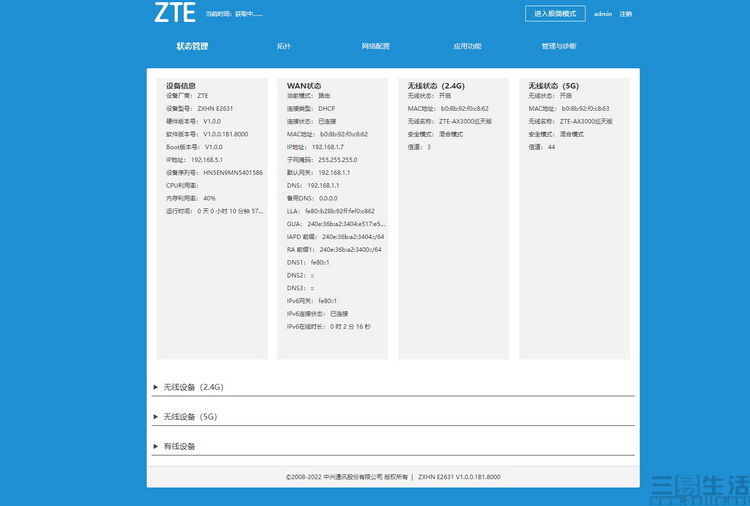Viewport: 750px width, 506px height.
Task: Select the memory usage value 40%
Action: point(210,198)
